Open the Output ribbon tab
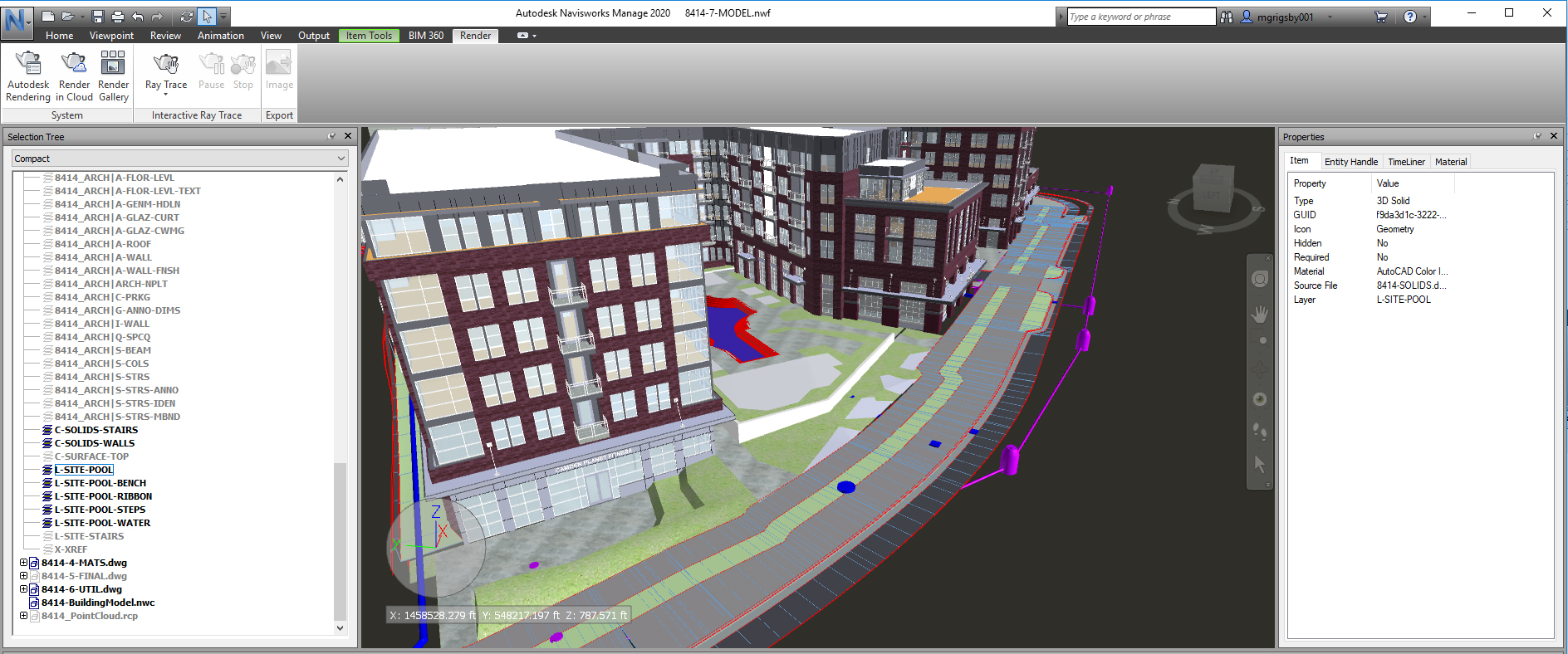Screen dimensions: 1568x654 314,36
